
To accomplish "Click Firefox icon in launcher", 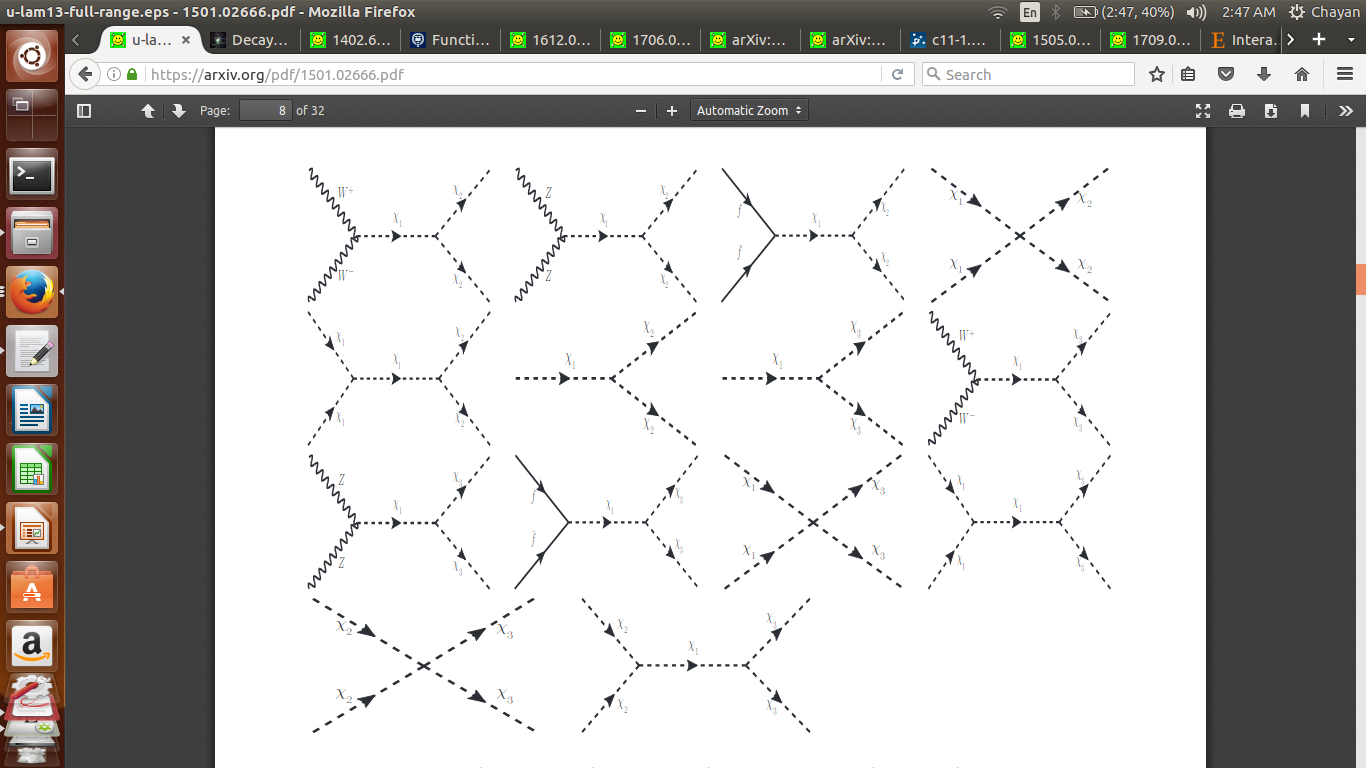I will (32, 292).
